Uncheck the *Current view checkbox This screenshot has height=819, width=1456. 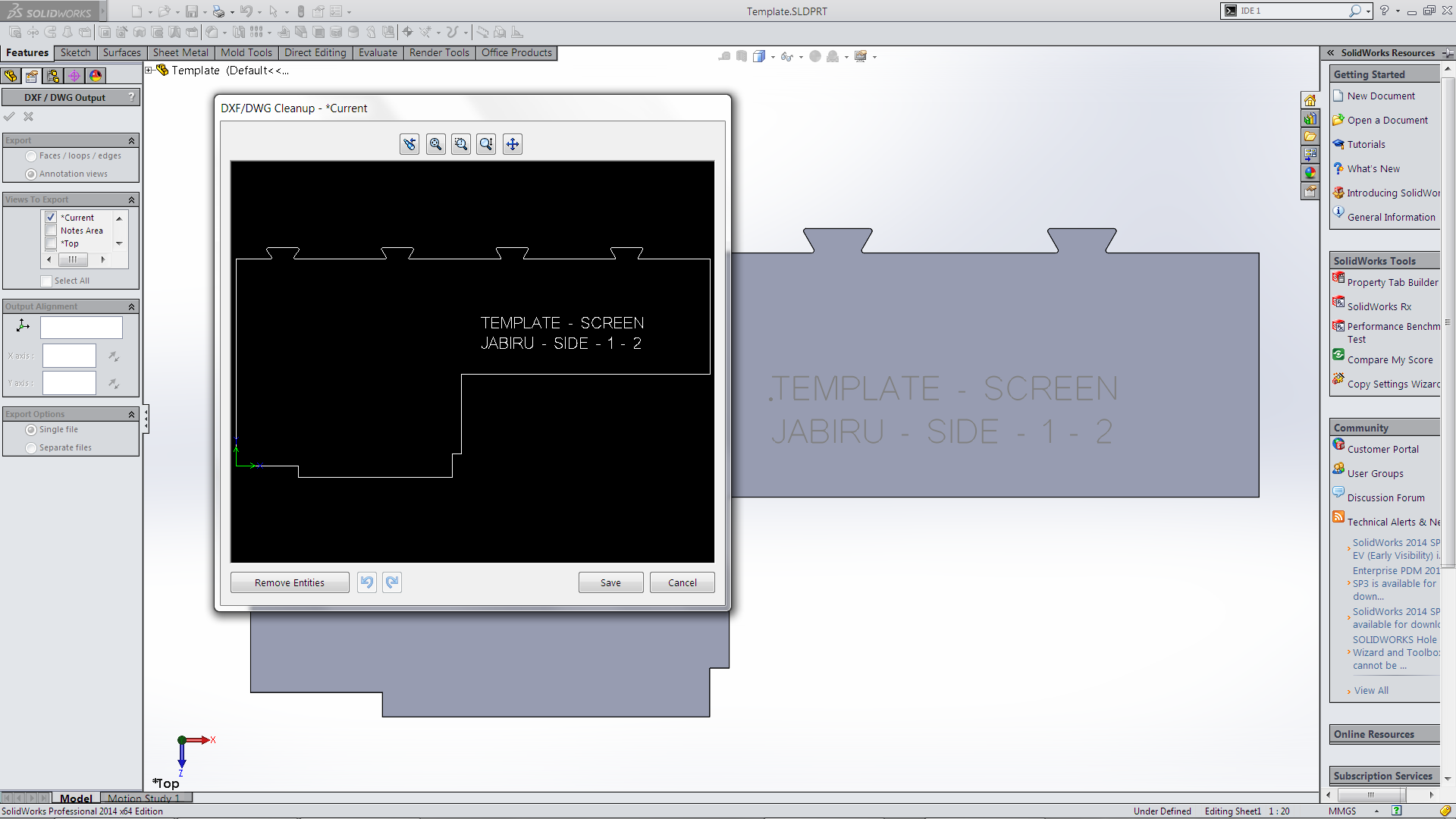(51, 218)
